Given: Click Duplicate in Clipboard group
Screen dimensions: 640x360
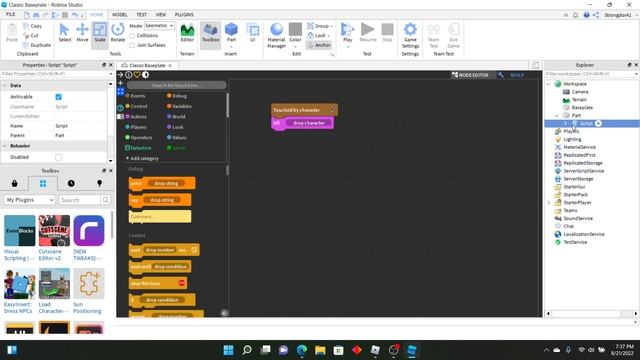Looking at the screenshot, I should pos(37,45).
